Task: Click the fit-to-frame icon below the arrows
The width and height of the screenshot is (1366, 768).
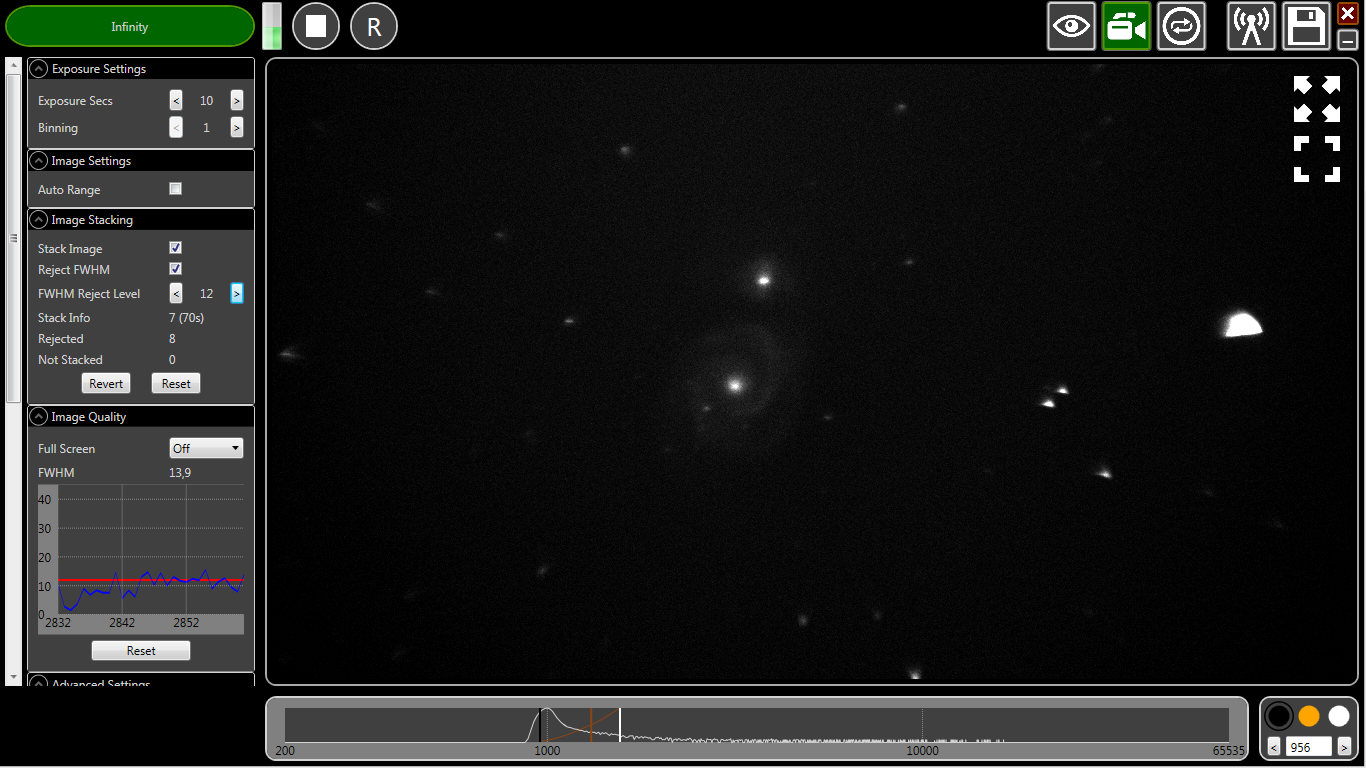Action: coord(1317,160)
